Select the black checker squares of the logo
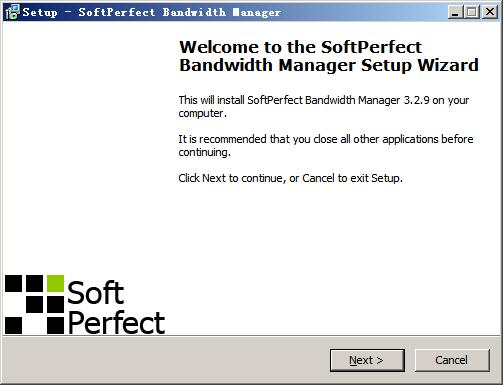Image resolution: width=503 pixels, height=385 pixels. coord(34,304)
